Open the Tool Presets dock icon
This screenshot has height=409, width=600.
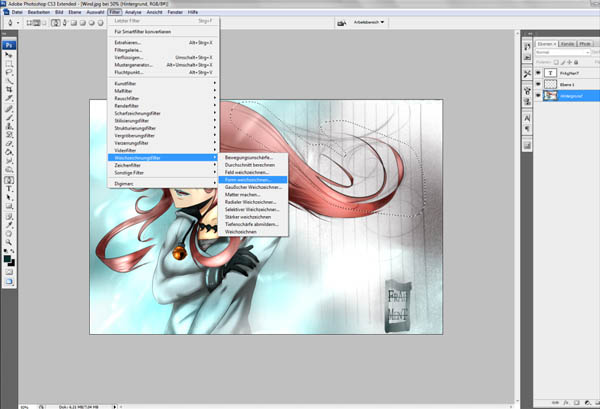coord(527,74)
